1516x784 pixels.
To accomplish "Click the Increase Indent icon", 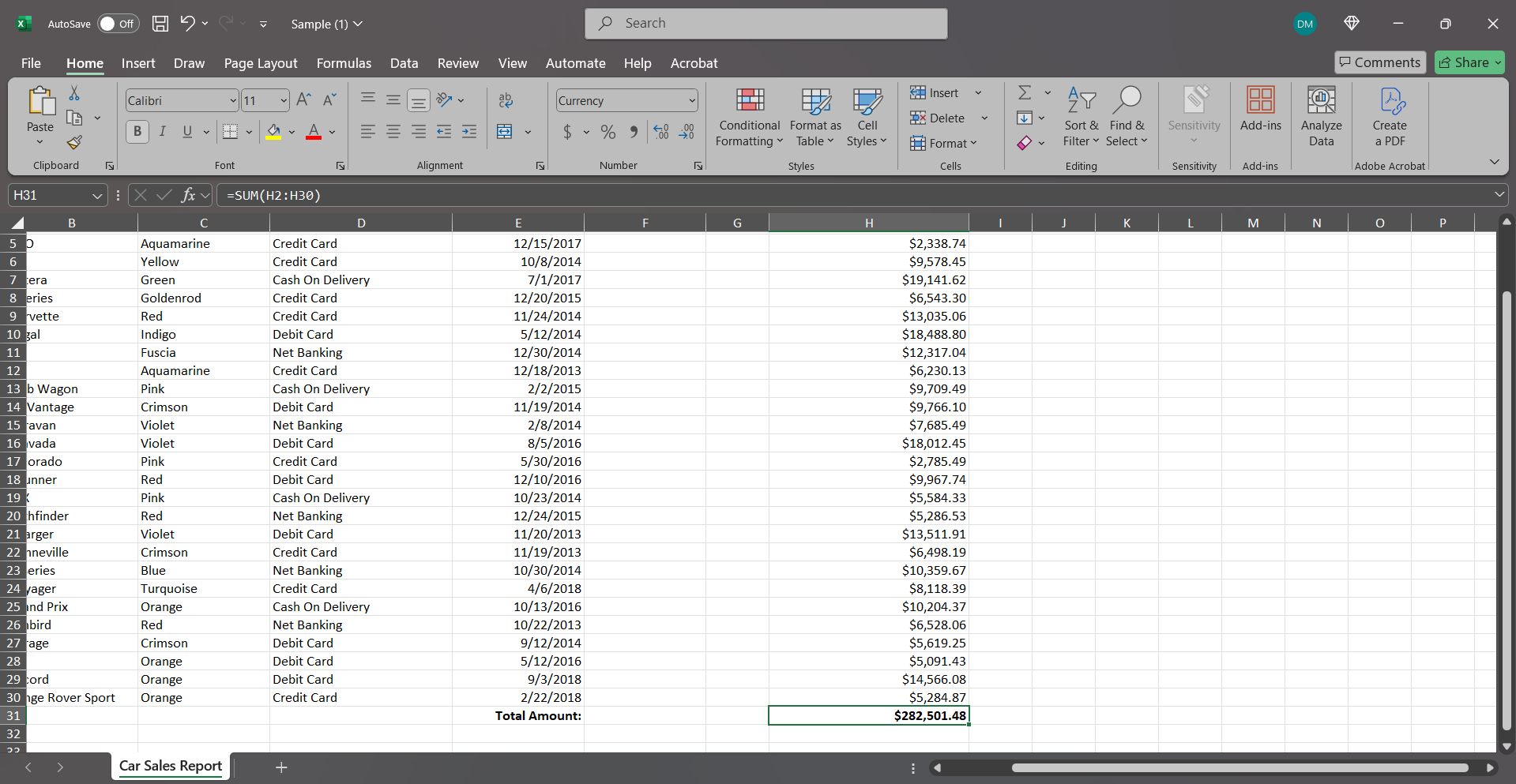I will (x=469, y=132).
